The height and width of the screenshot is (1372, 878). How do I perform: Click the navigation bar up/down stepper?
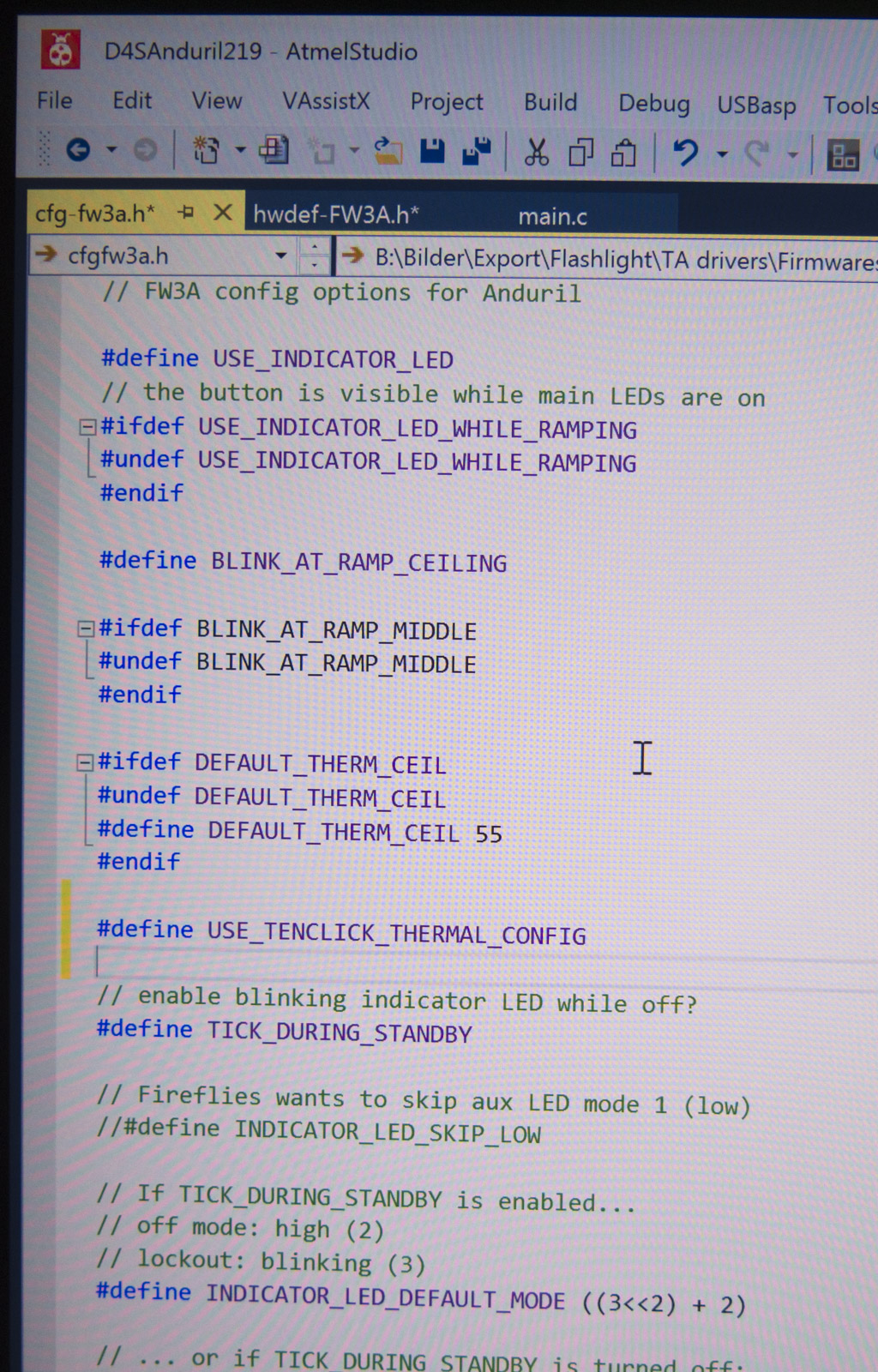[315, 256]
